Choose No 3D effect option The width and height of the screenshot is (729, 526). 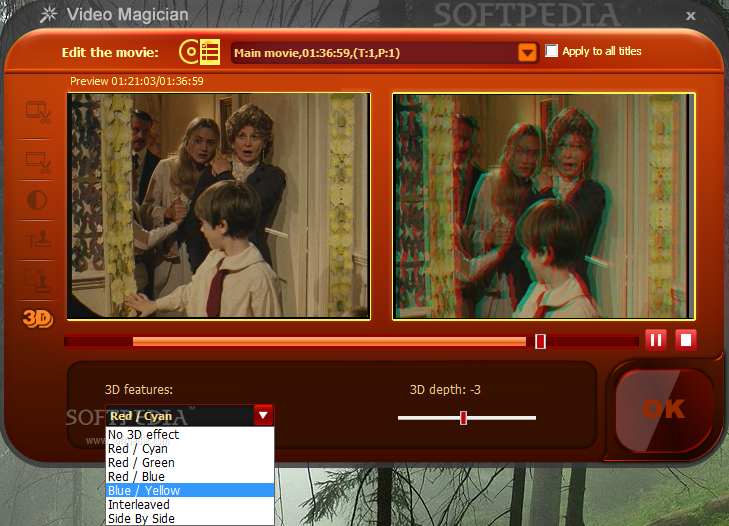click(x=190, y=434)
